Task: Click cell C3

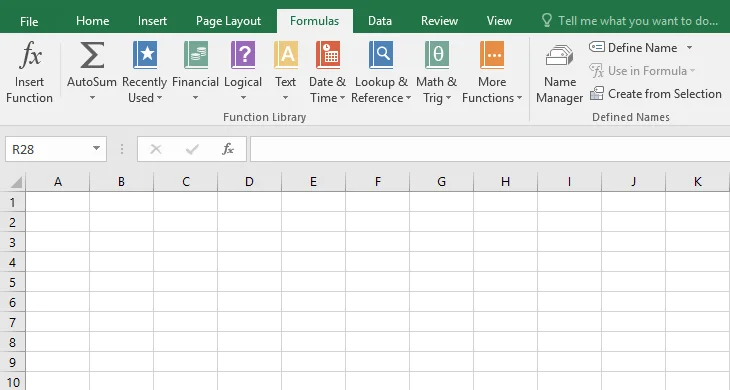Action: (186, 242)
